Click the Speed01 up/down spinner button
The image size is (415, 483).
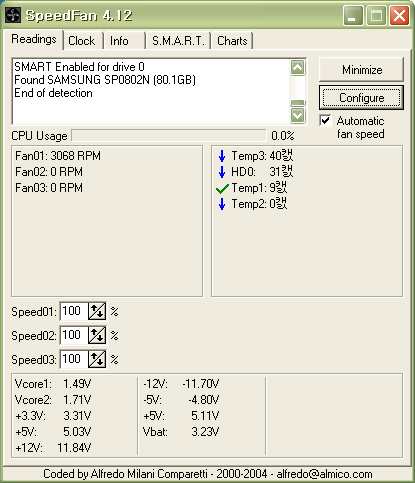point(97,311)
